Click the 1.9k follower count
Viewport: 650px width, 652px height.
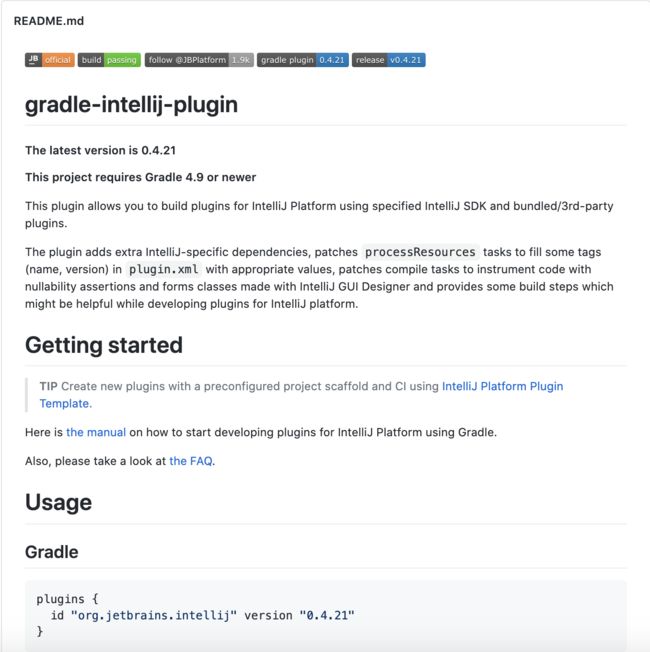pos(241,60)
